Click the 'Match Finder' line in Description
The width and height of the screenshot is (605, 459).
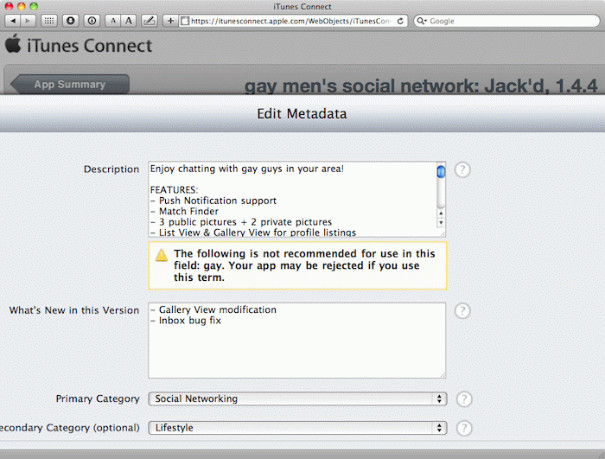(x=184, y=211)
